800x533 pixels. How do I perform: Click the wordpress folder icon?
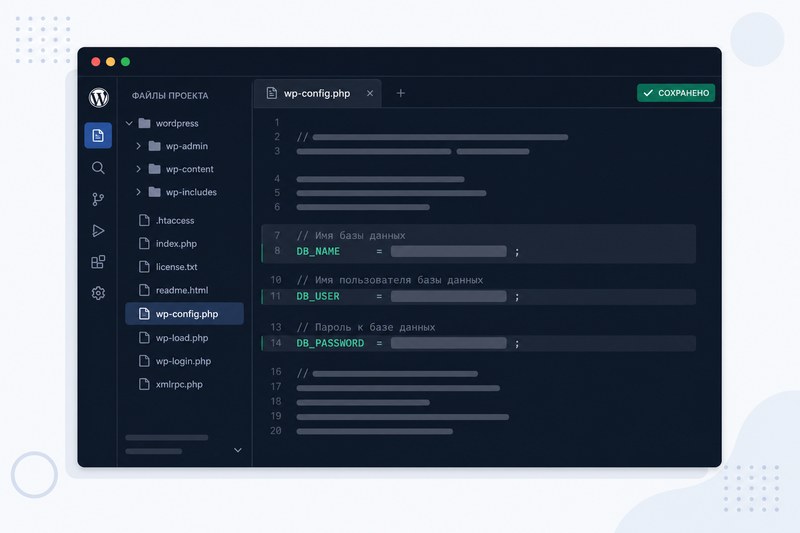(x=144, y=123)
